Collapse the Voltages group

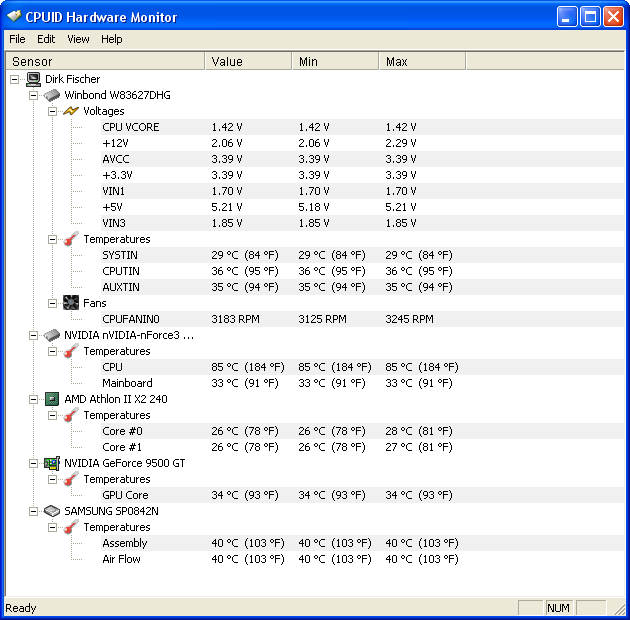53,111
